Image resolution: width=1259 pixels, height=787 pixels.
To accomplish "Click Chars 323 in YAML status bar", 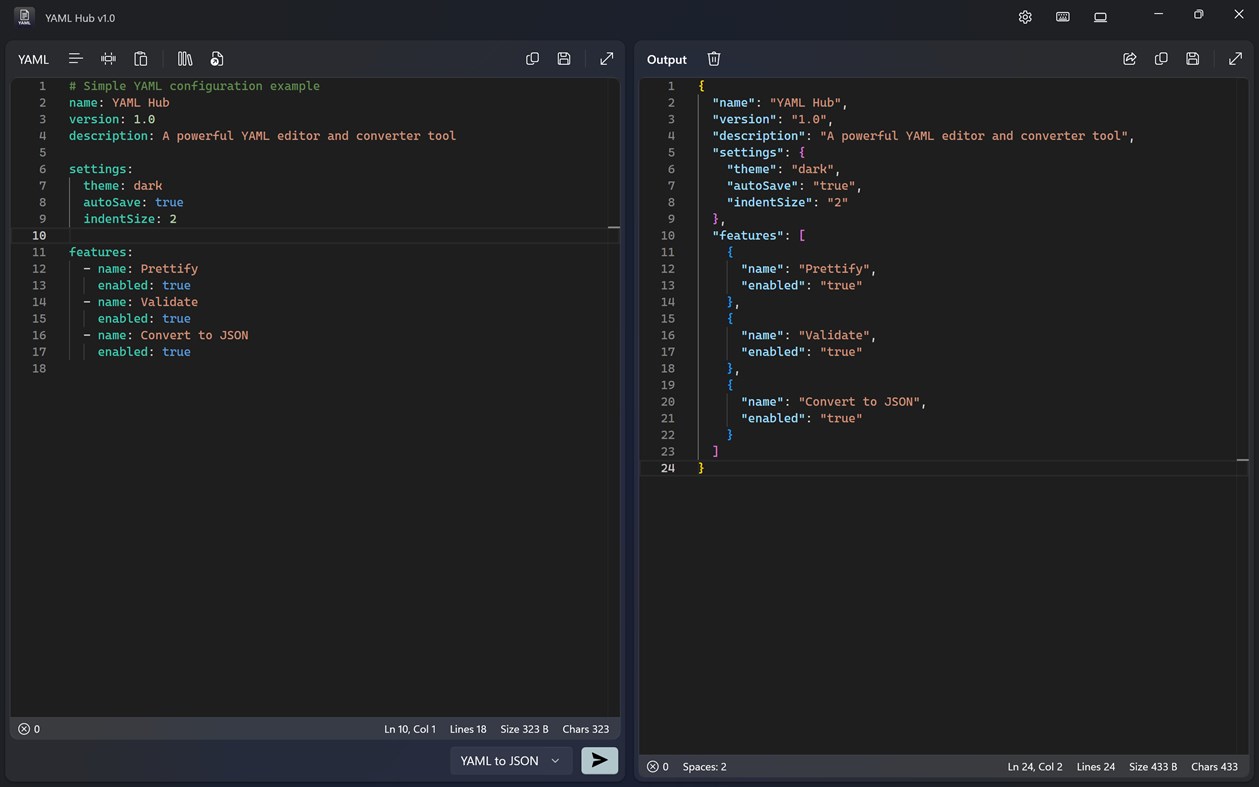I will [586, 729].
